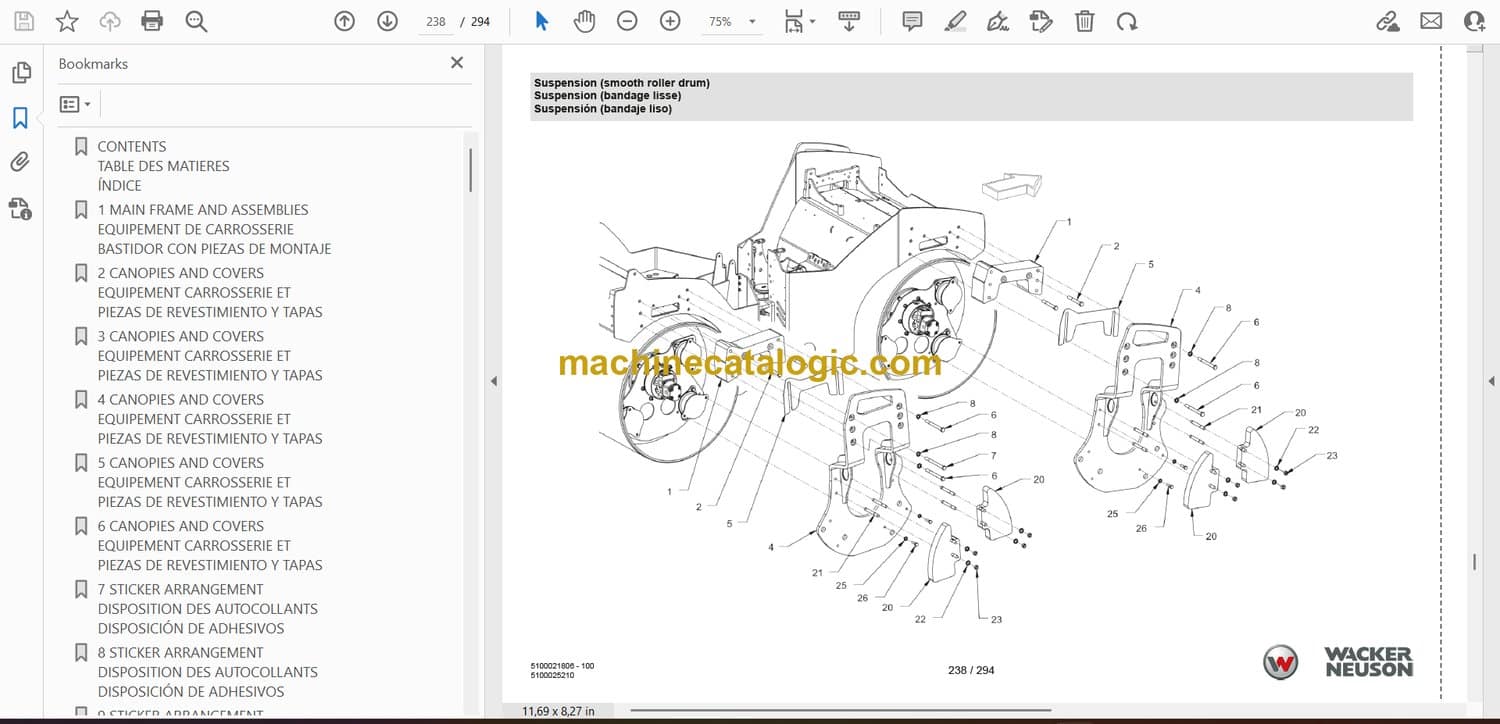This screenshot has width=1500, height=724.
Task: Click the document horizontal scrollbar
Action: 840,711
